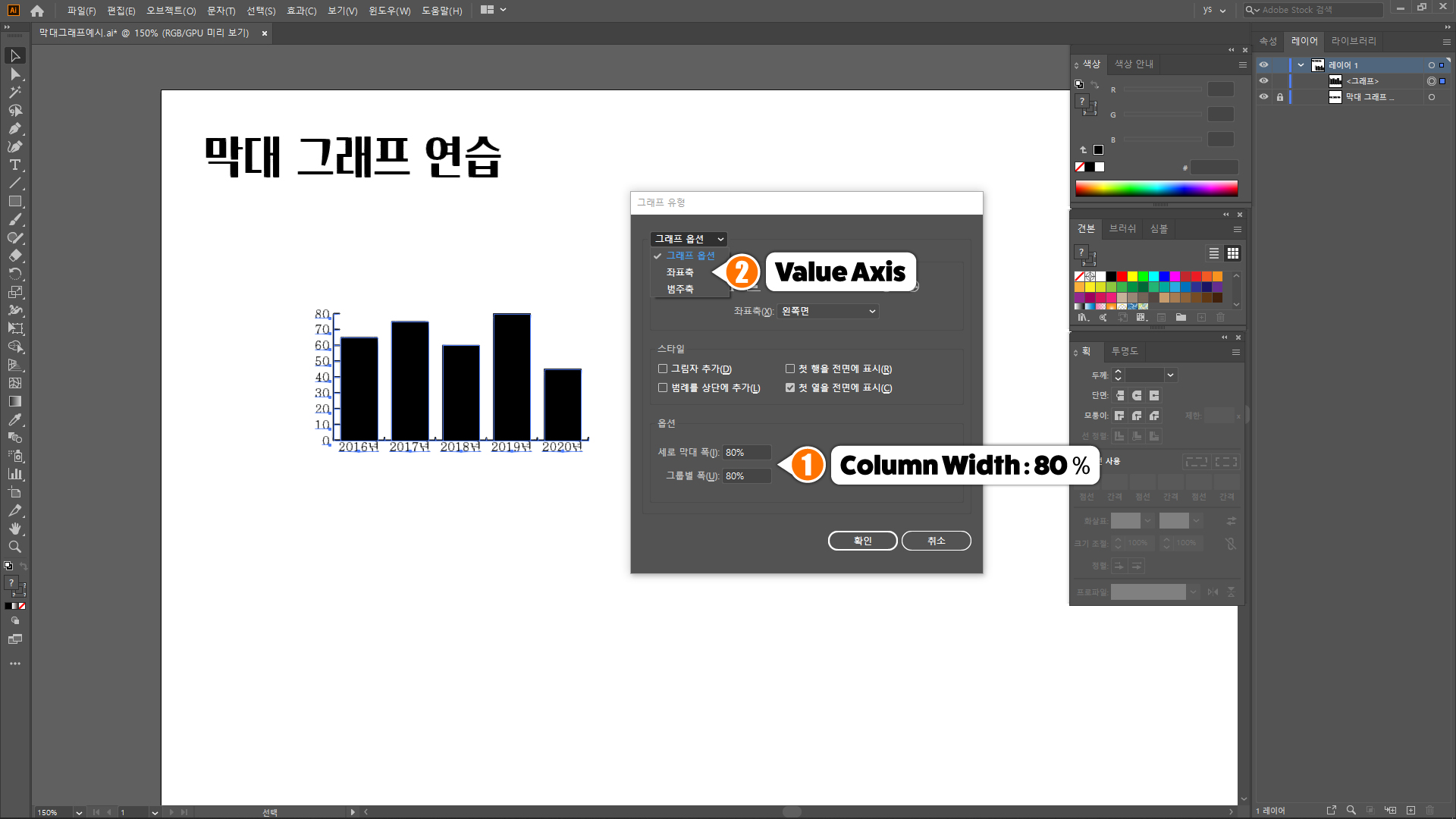Choose 좌표축 from the dropdown list
Image resolution: width=1456 pixels, height=819 pixels.
[x=680, y=272]
